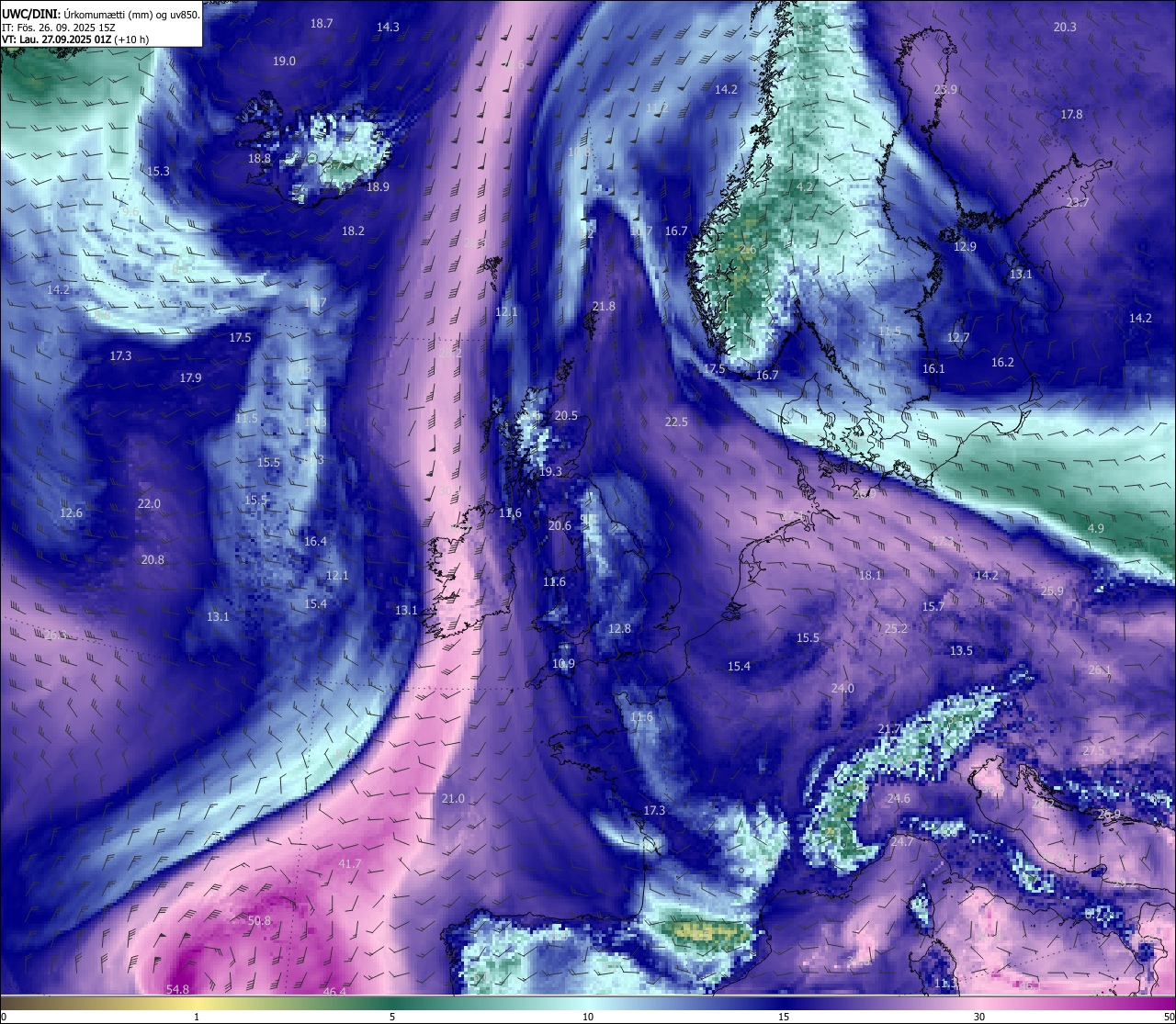
Task: Click the 20.6 value in the Irish Sea
Action: click(560, 526)
